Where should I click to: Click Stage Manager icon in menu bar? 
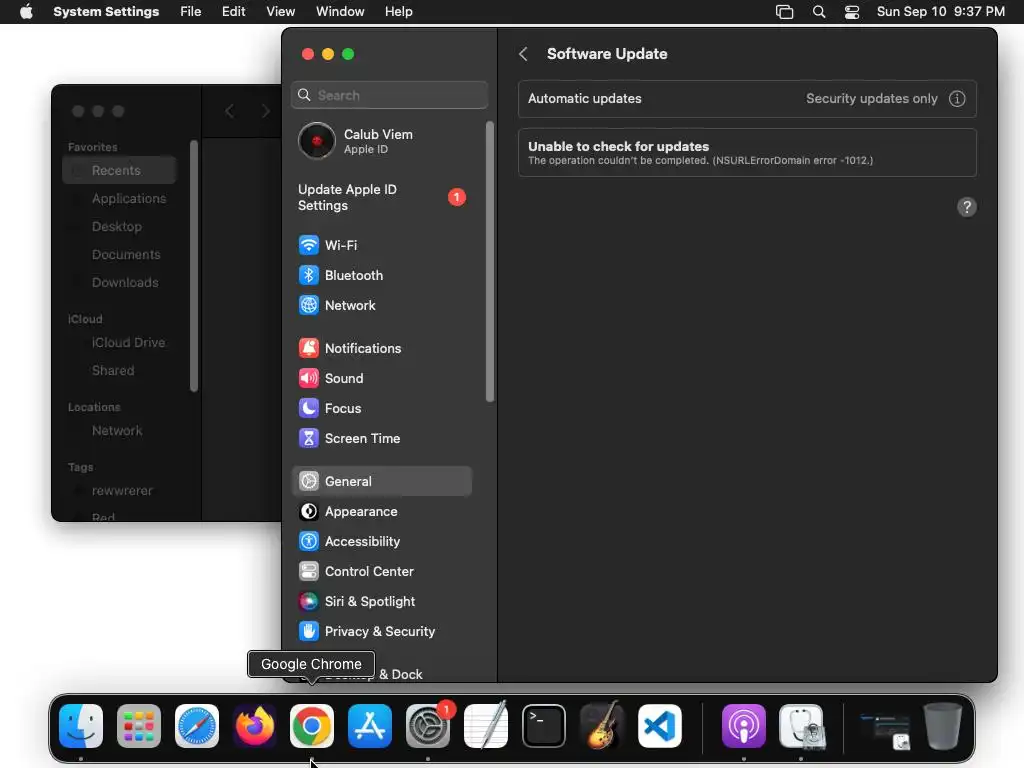coord(784,12)
